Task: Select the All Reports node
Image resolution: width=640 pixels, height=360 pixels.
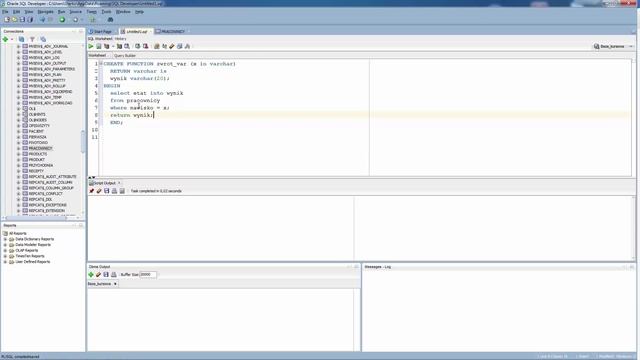Action: coord(18,233)
